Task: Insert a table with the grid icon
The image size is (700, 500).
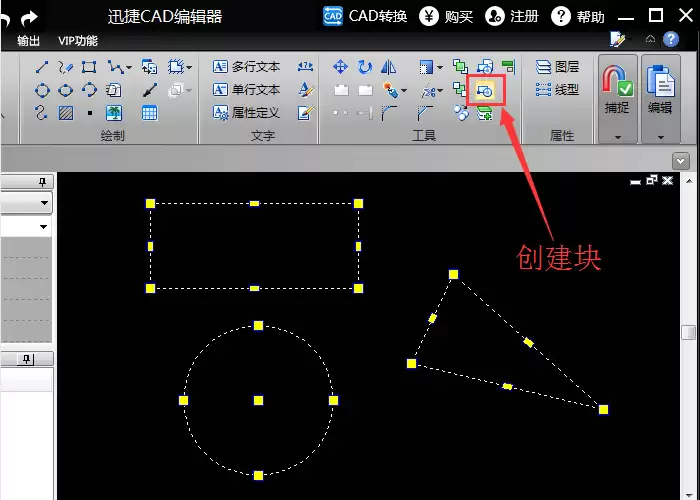Action: [149, 113]
